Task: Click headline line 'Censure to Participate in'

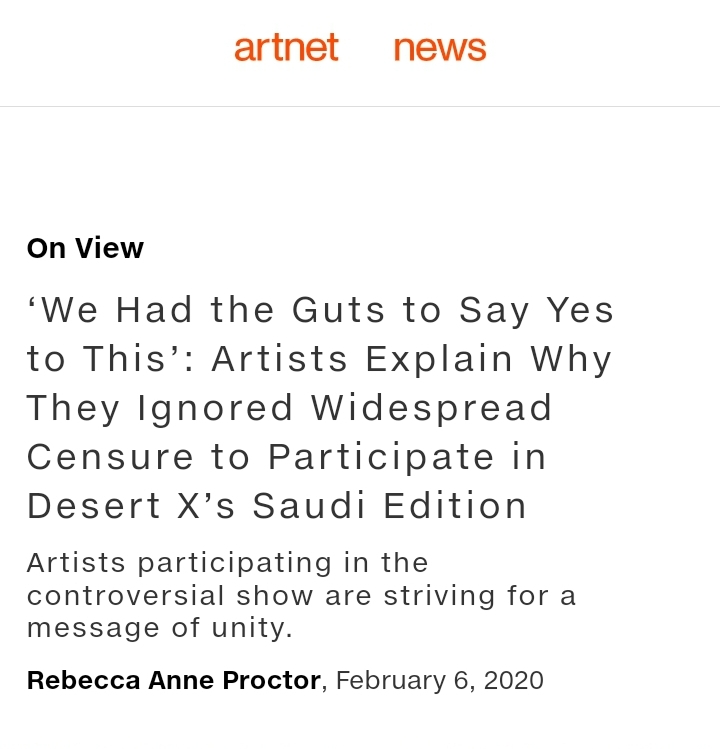Action: click(287, 457)
